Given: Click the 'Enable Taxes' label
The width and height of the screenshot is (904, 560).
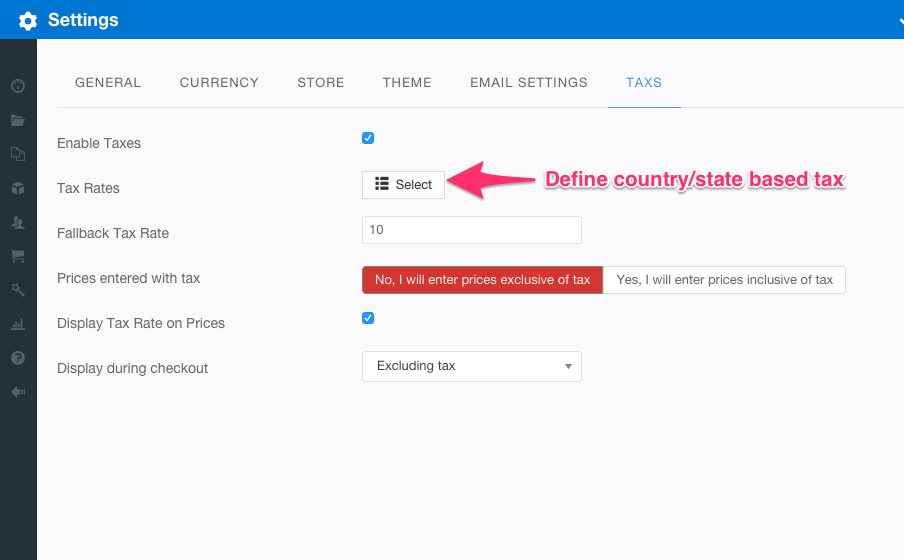Looking at the screenshot, I should pos(99,143).
